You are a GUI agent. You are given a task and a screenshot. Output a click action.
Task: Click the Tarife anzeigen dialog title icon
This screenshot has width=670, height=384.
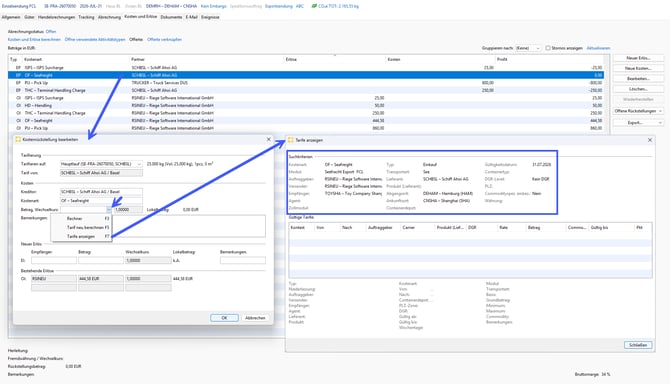click(291, 140)
